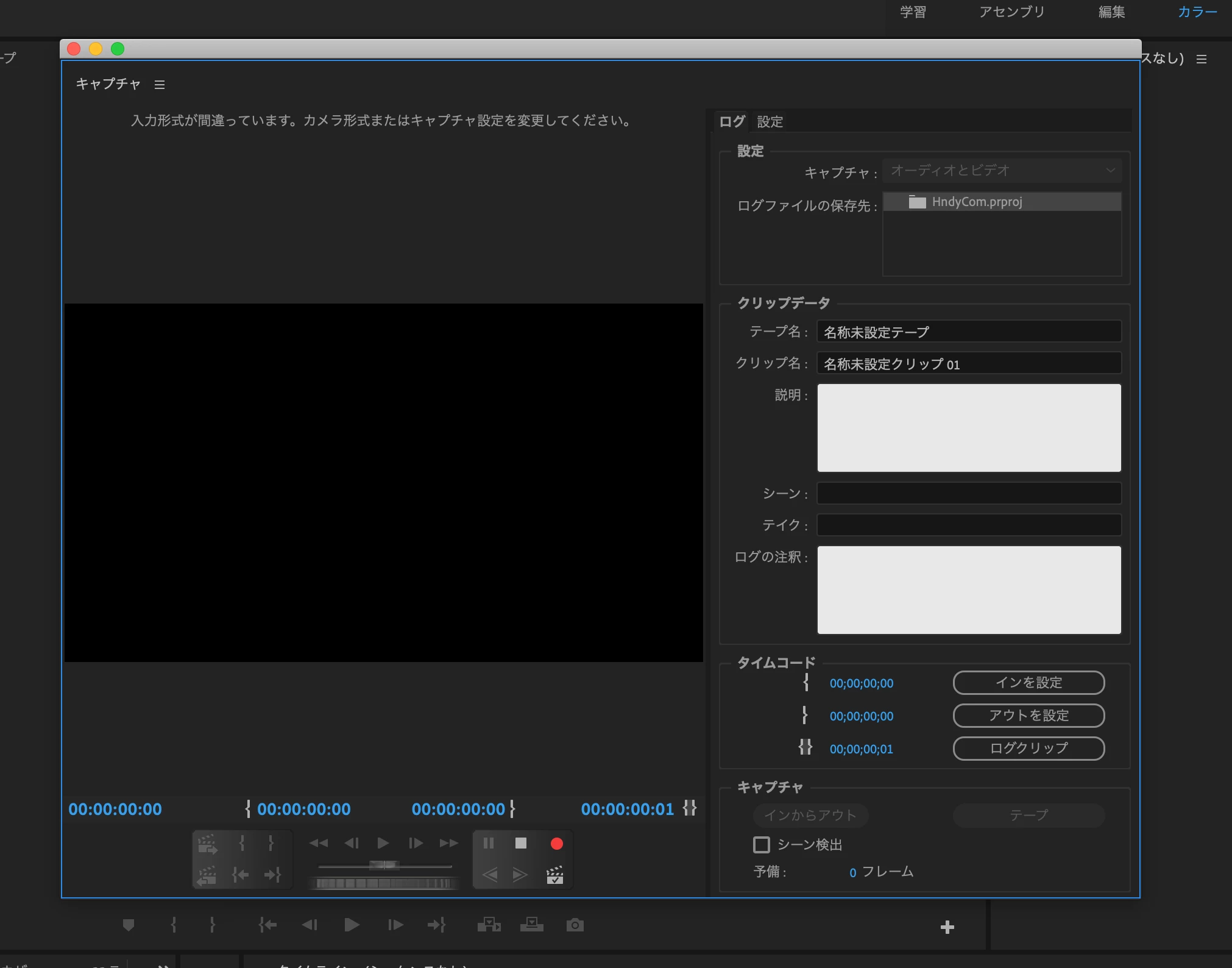
Task: Click the shuttle slider in capture transport
Action: pos(384,865)
